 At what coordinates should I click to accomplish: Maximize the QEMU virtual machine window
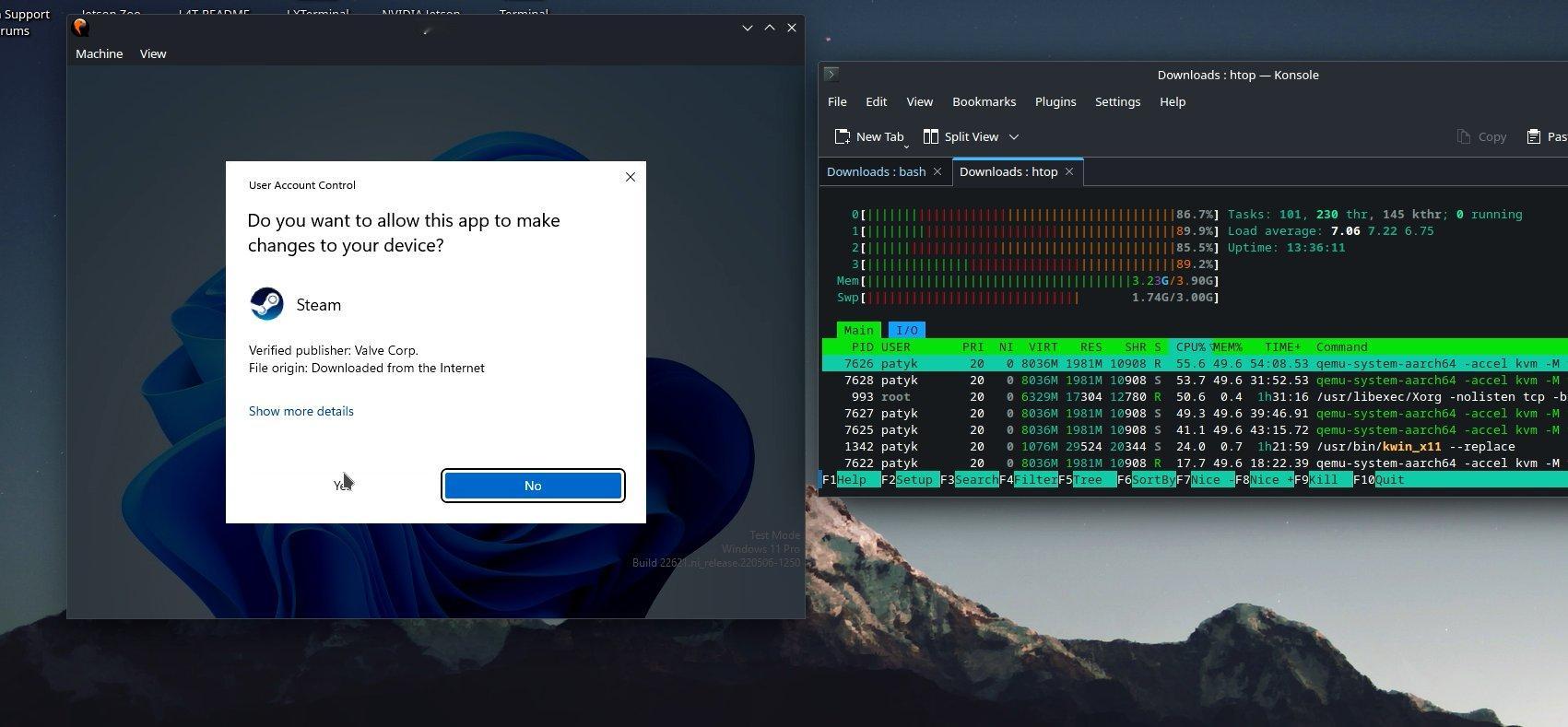click(x=770, y=28)
